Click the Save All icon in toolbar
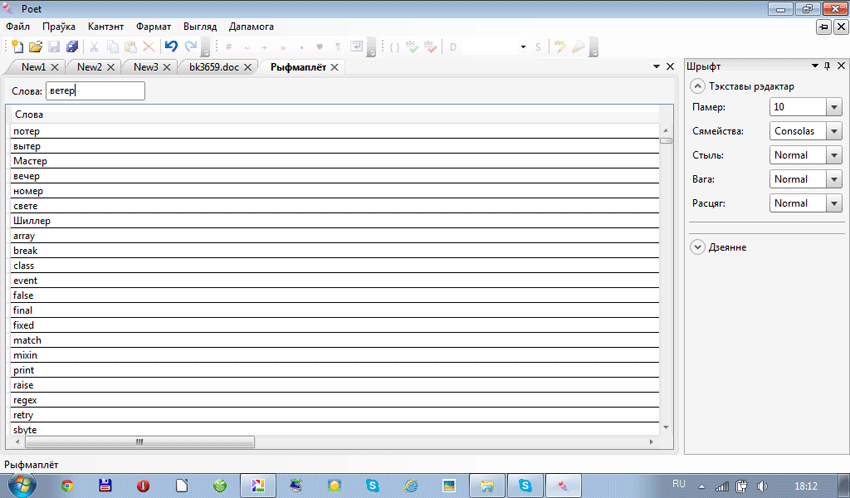This screenshot has width=850, height=498. click(x=72, y=47)
